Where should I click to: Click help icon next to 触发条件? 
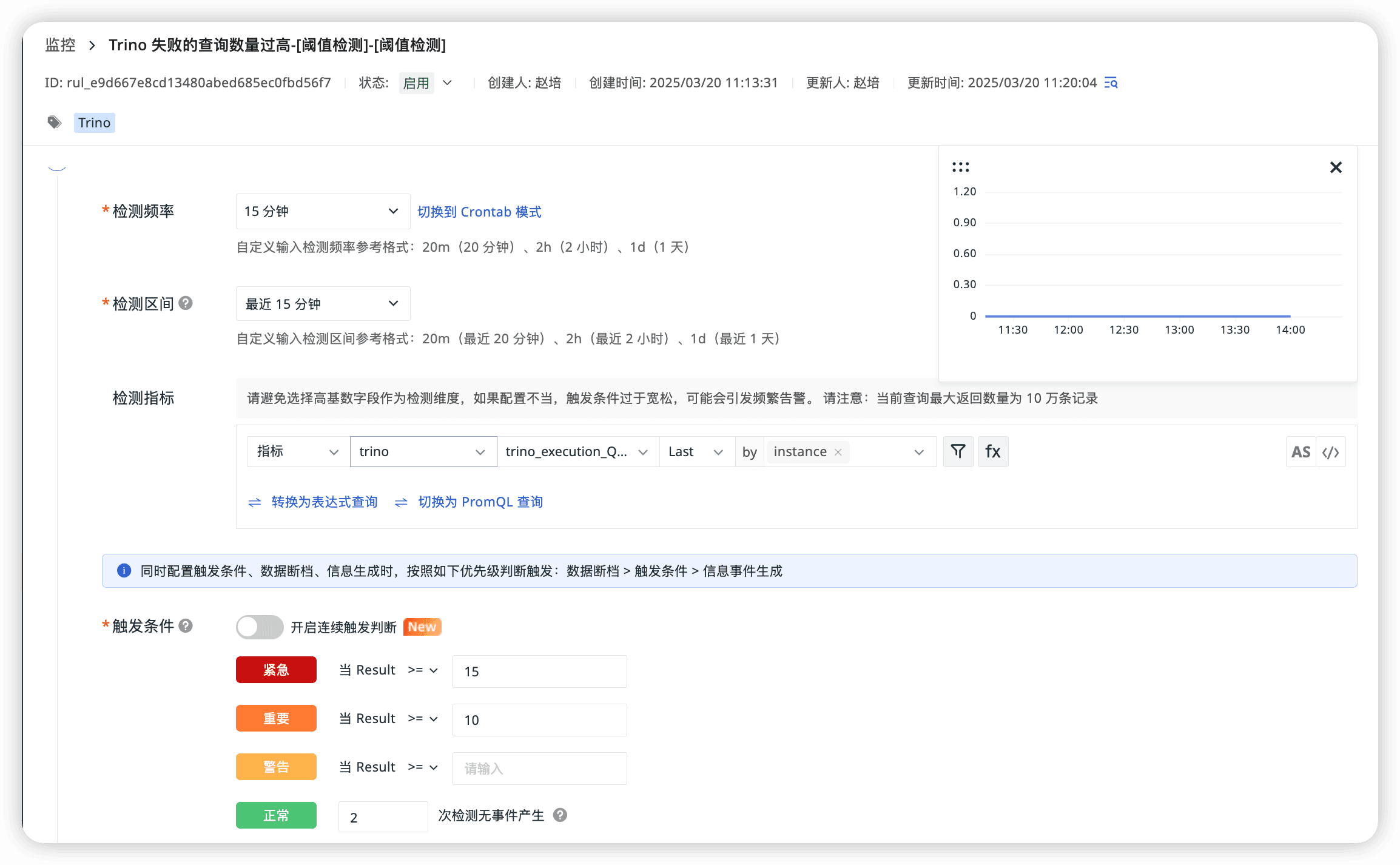186,625
